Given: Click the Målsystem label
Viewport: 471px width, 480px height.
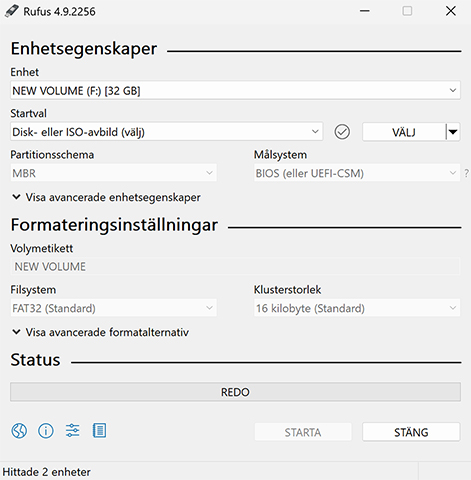Looking at the screenshot, I should coord(280,155).
